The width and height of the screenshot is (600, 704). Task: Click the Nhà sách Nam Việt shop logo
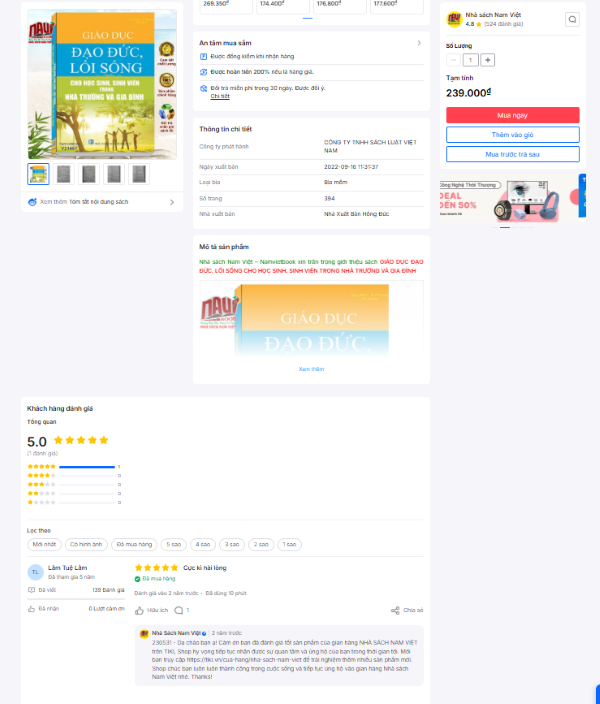[454, 19]
